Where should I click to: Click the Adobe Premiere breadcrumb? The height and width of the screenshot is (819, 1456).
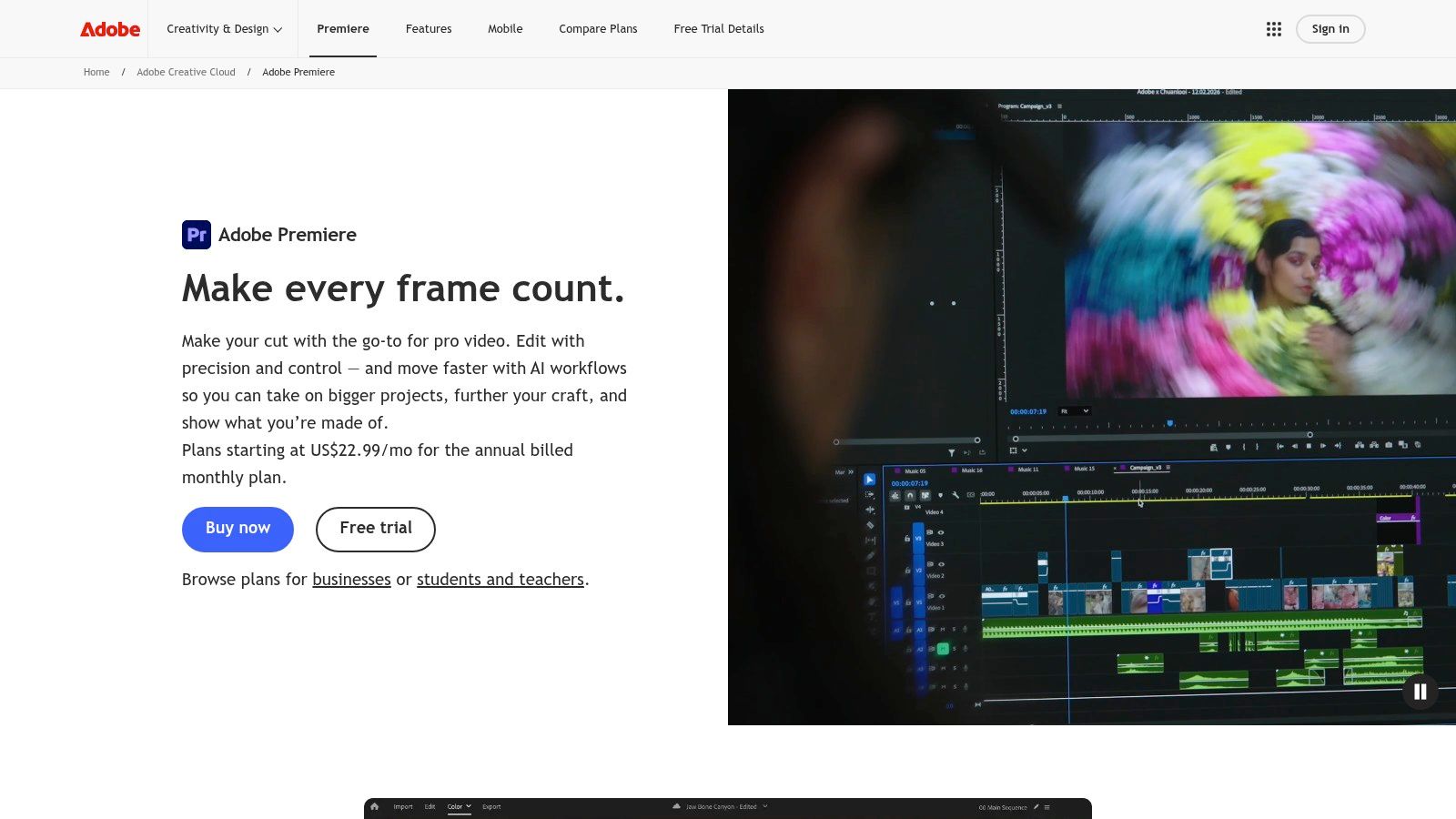[x=298, y=72]
